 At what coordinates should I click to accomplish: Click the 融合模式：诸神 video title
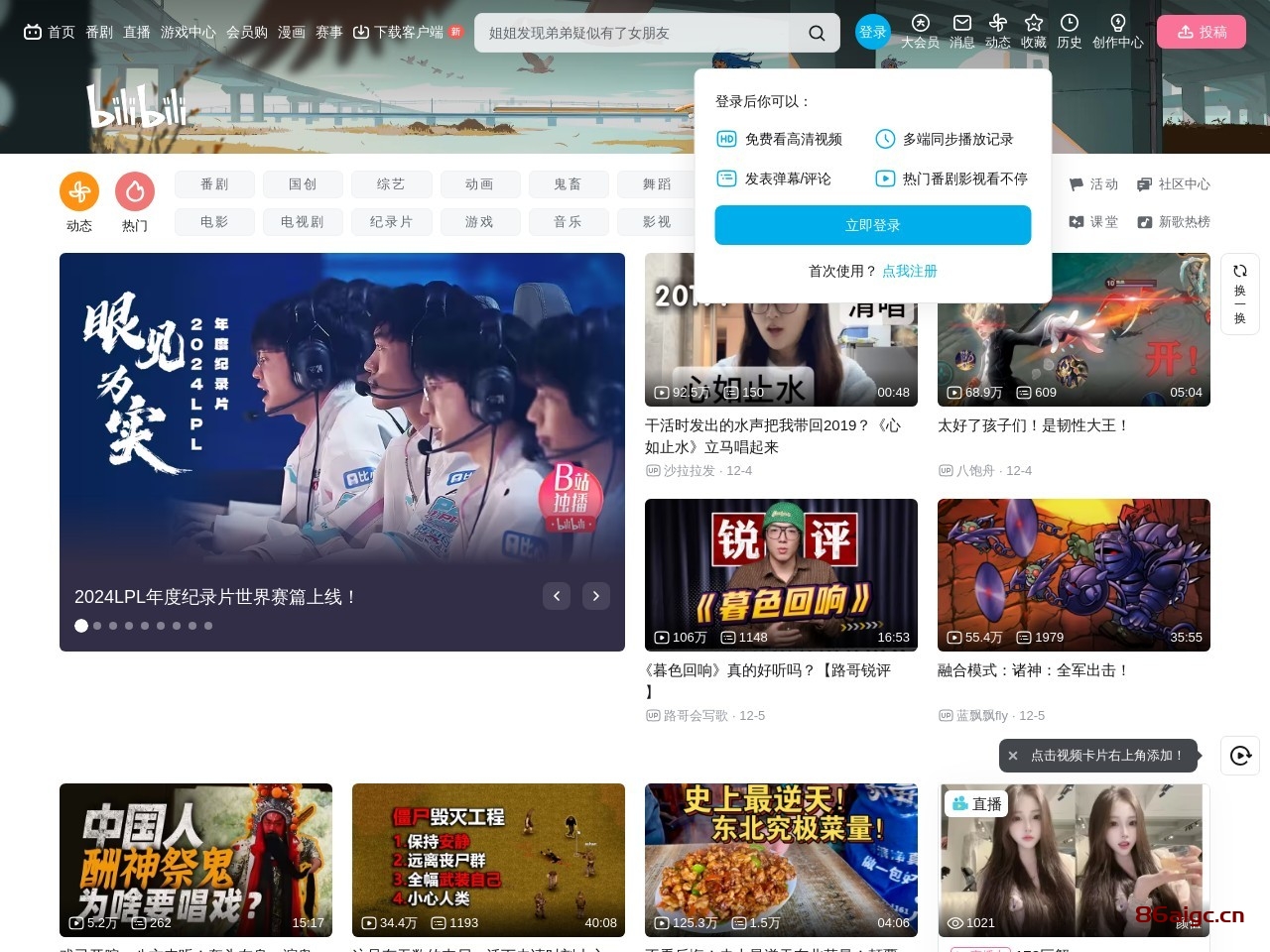[1033, 670]
